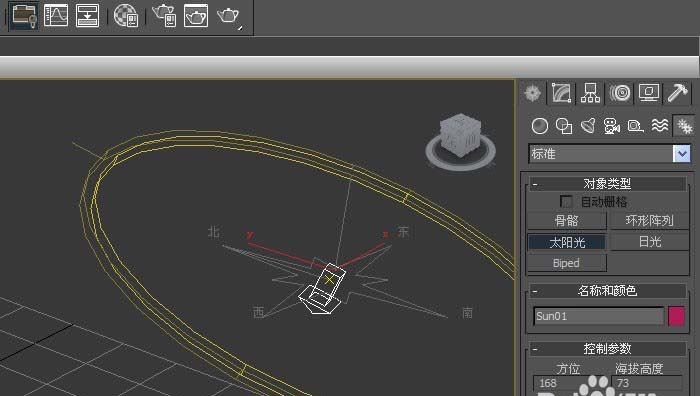Toggle the 自动栅格 checkbox
The height and width of the screenshot is (396, 700).
point(566,201)
